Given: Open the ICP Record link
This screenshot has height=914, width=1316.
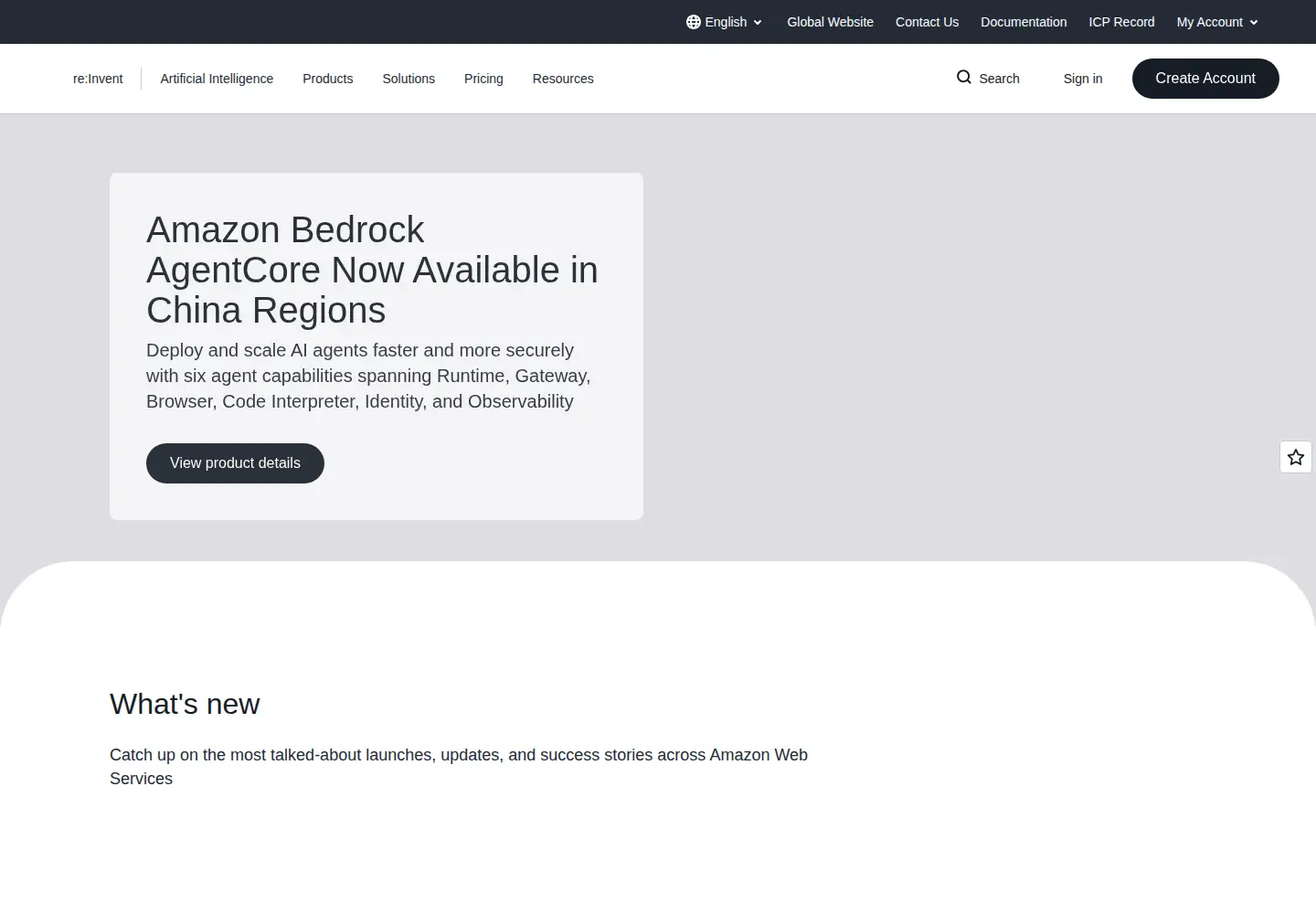Looking at the screenshot, I should [x=1121, y=22].
